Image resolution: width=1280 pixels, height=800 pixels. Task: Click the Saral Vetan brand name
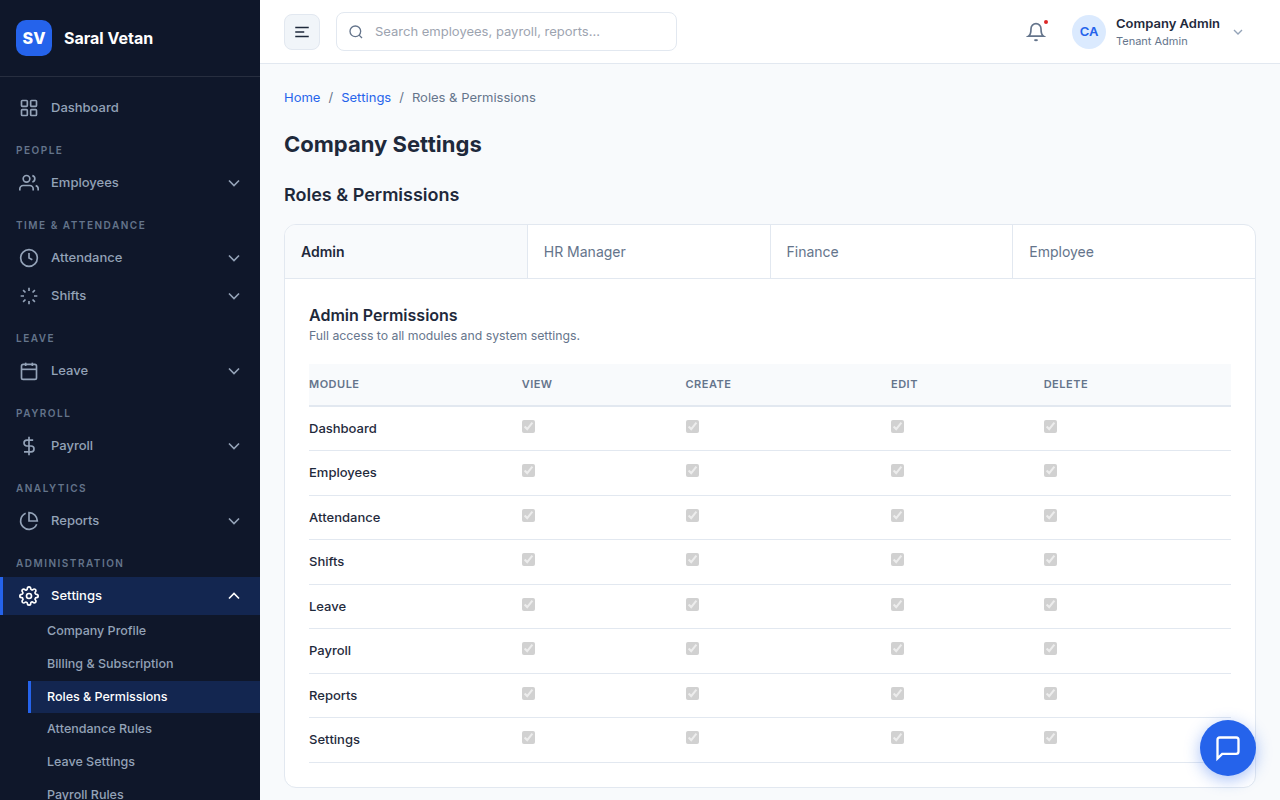click(x=108, y=38)
